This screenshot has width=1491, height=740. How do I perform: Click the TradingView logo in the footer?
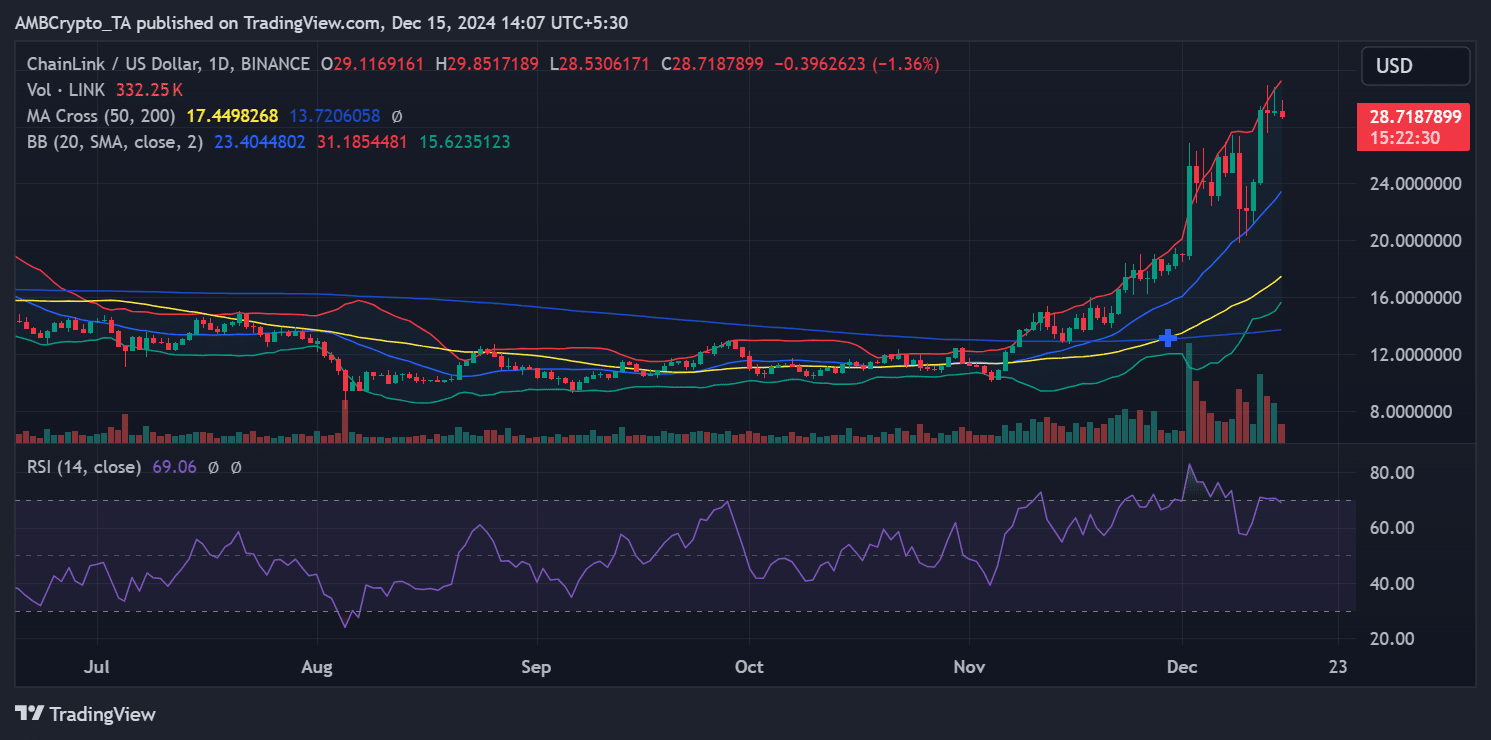pos(85,714)
